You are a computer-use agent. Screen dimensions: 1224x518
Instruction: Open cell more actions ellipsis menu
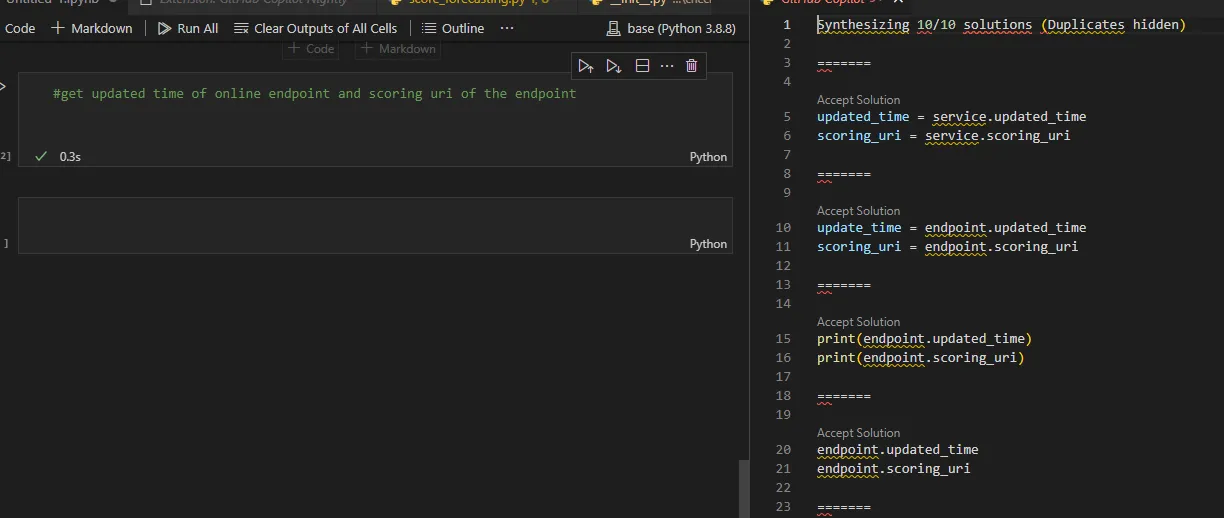point(667,66)
